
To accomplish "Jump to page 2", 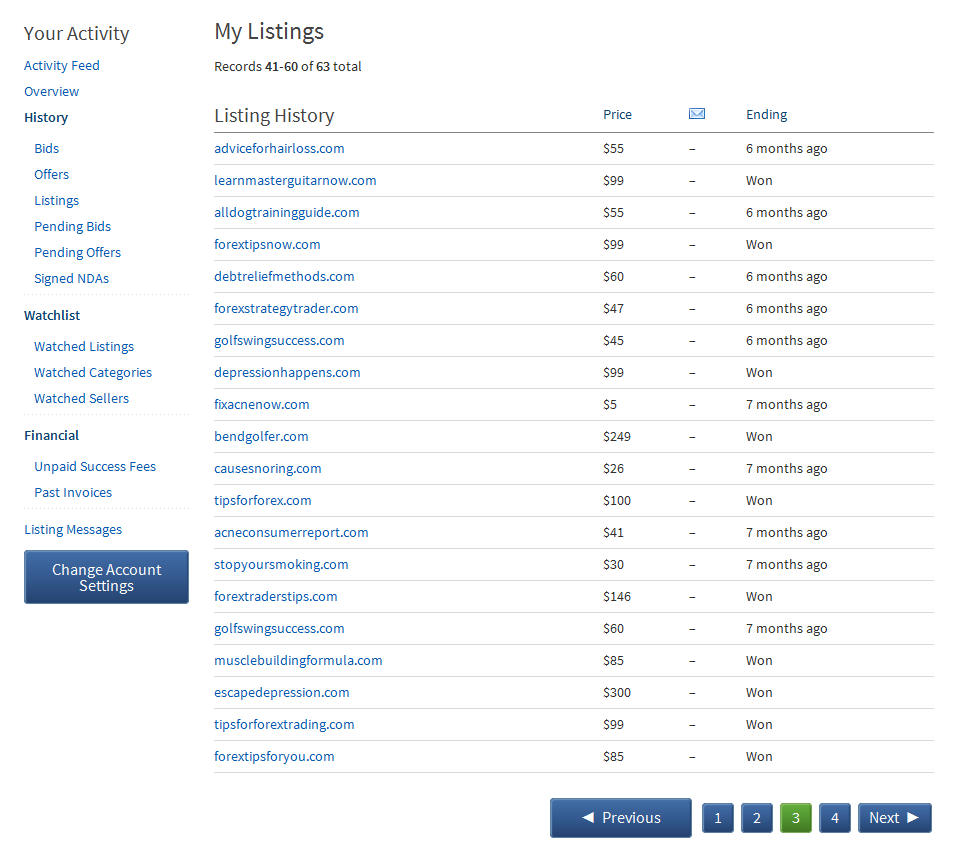I will [x=757, y=818].
